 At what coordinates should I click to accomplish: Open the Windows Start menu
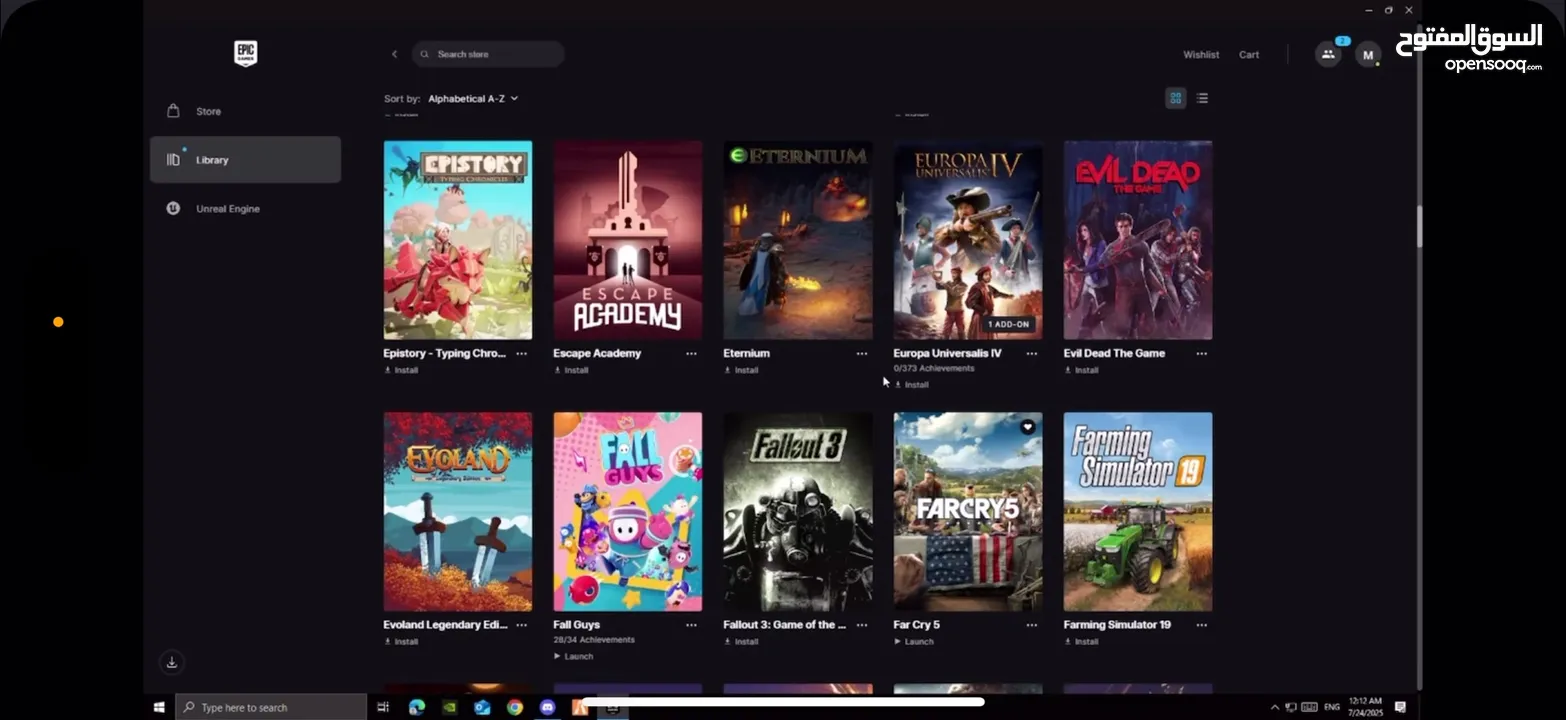click(159, 707)
